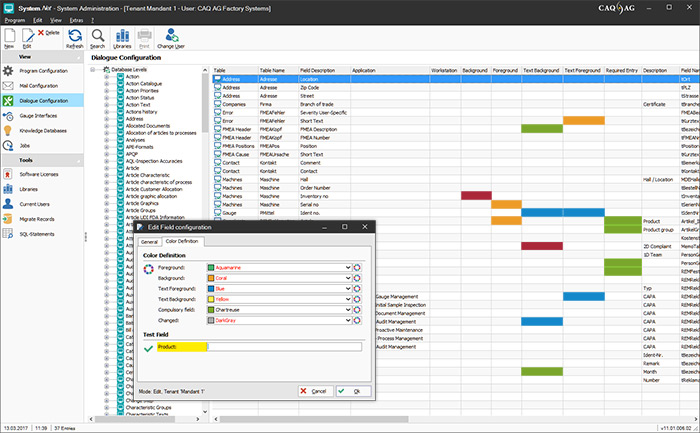Open color picker for Changed color
Image resolution: width=700 pixels, height=433 pixels.
point(357,322)
